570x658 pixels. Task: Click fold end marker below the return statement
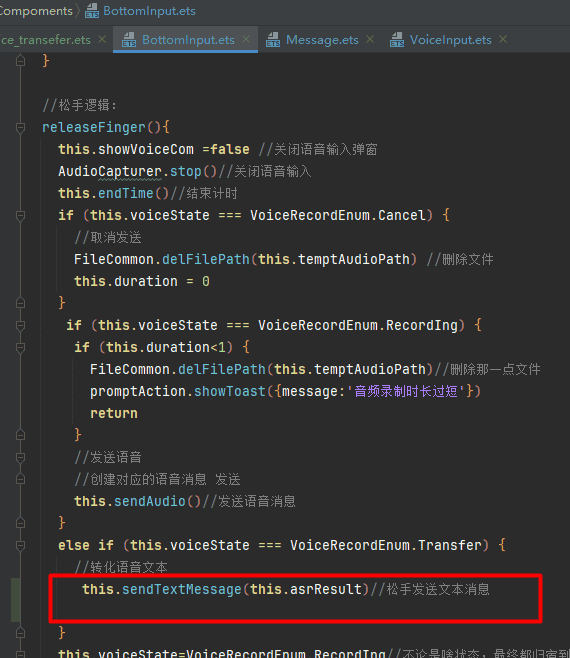point(20,435)
